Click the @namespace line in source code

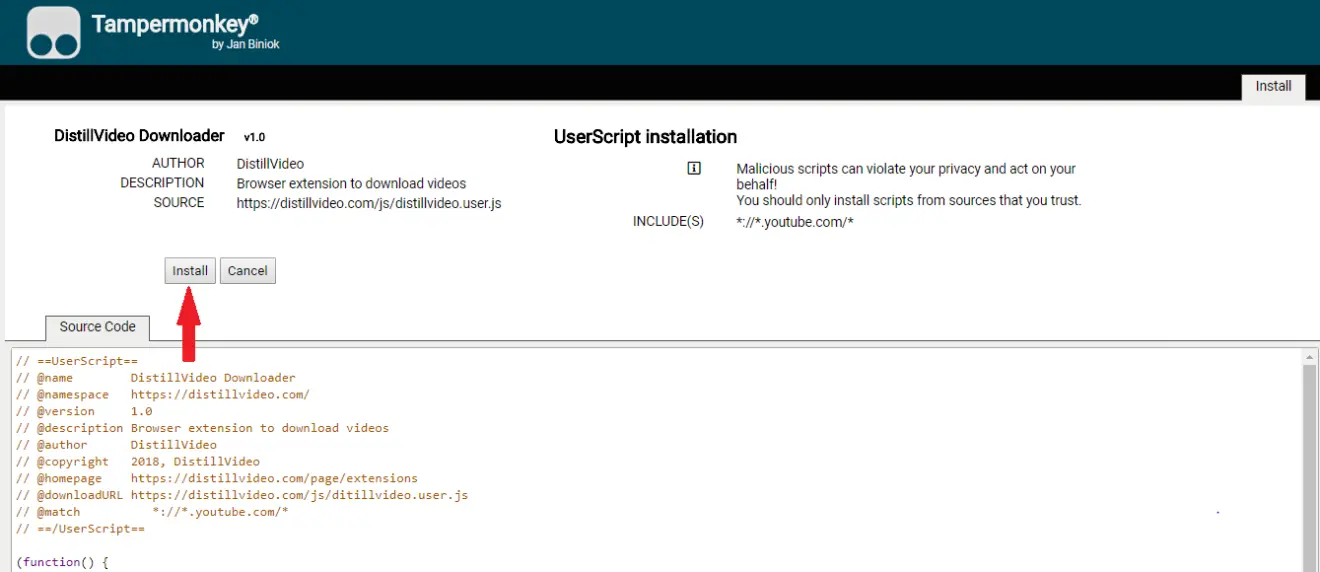163,395
